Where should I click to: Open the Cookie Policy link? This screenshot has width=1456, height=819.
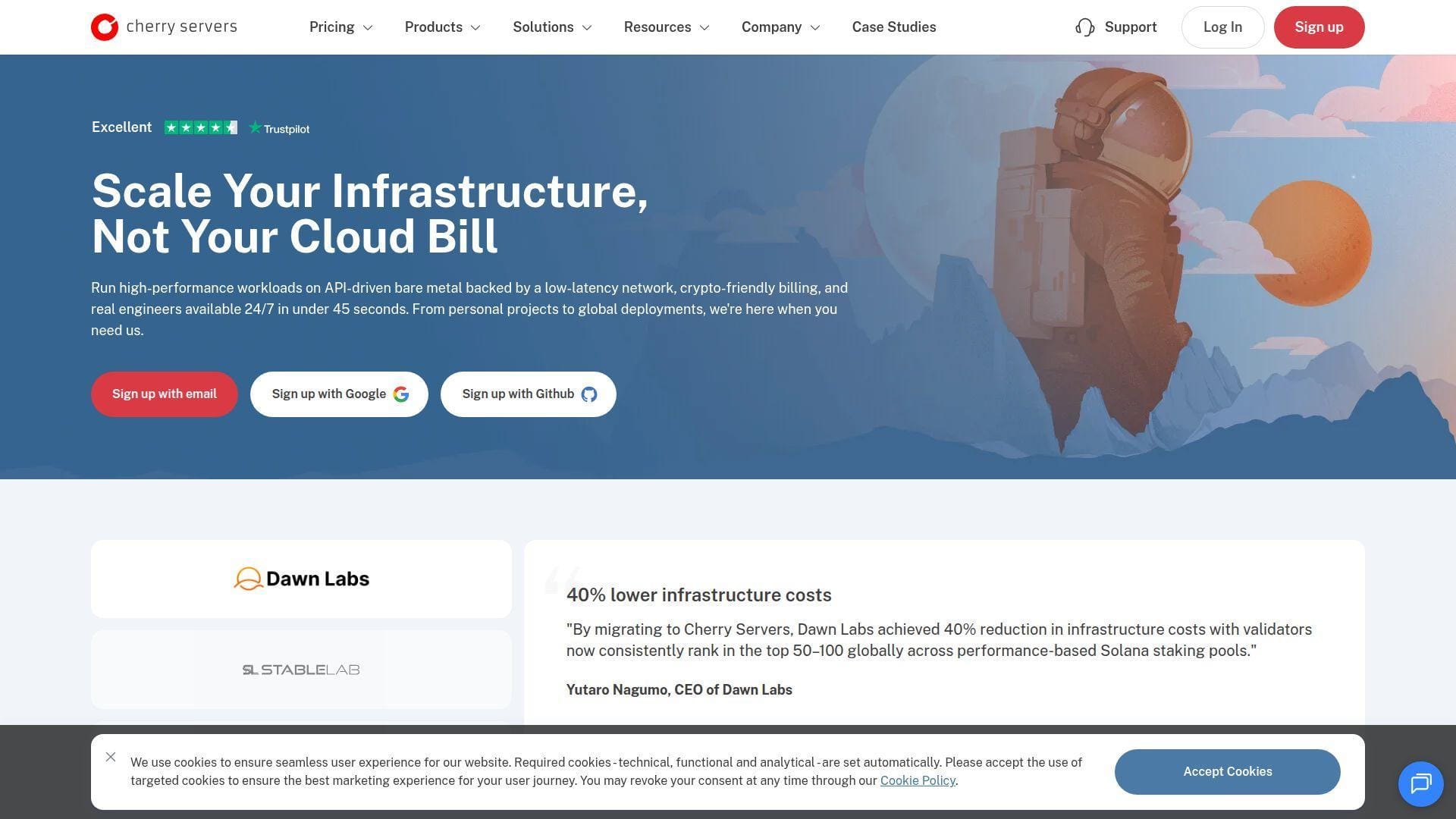918,781
